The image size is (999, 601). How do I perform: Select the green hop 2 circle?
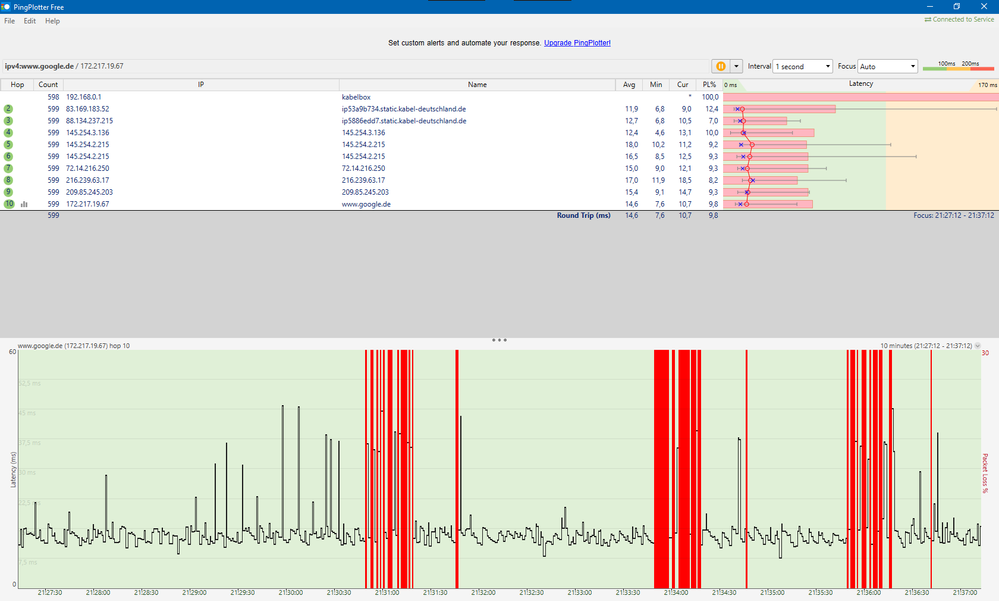(9, 109)
